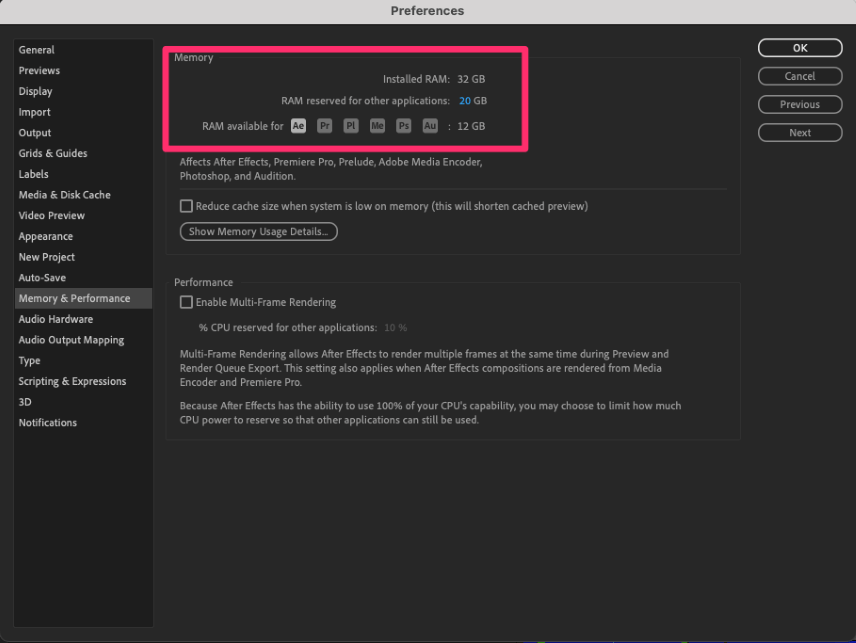Click the 'RAM available for' label

tap(243, 126)
